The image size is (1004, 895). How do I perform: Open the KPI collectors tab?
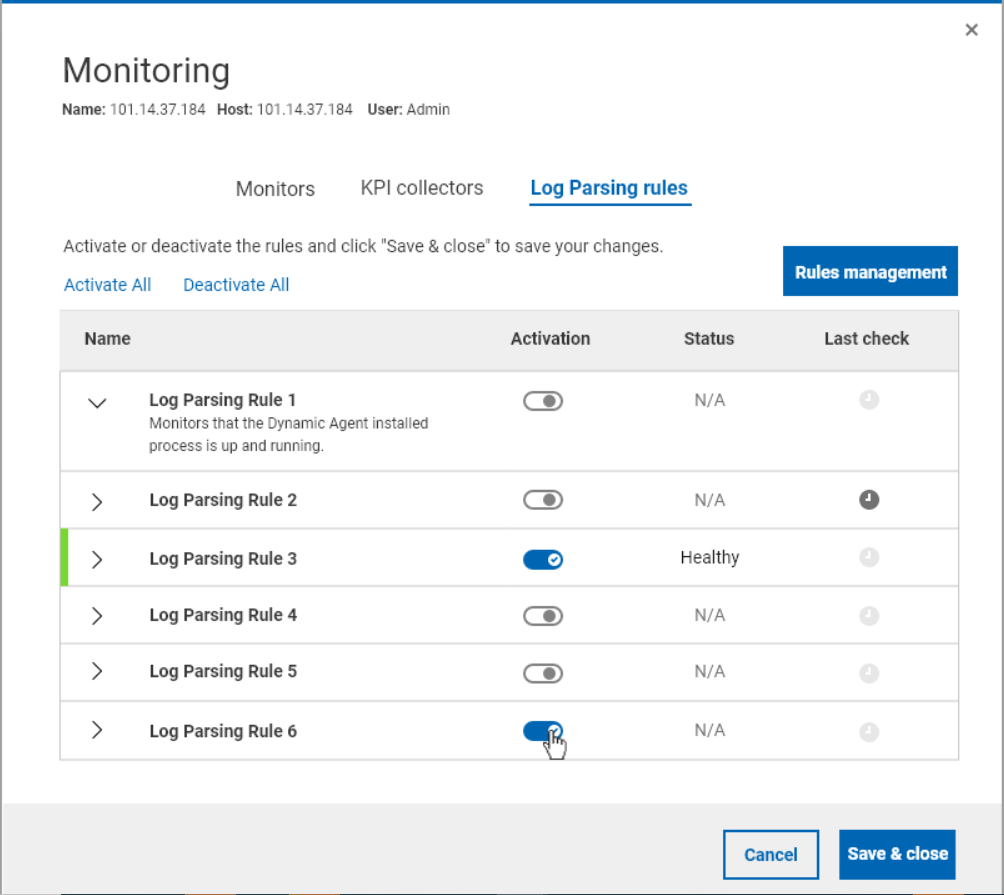422,188
